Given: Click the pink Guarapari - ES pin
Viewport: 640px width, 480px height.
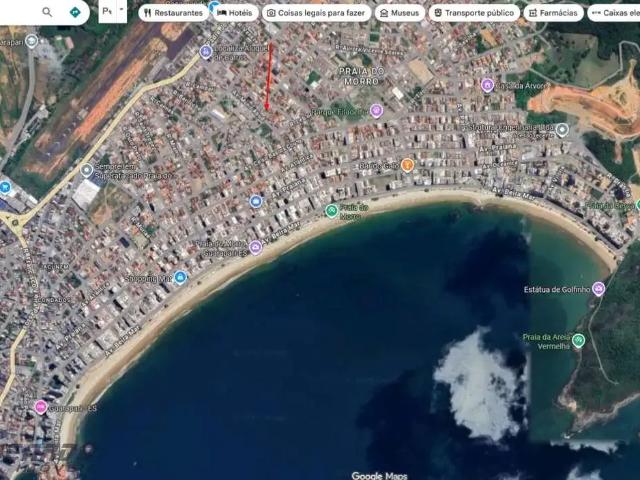Looking at the screenshot, I should (x=40, y=407).
